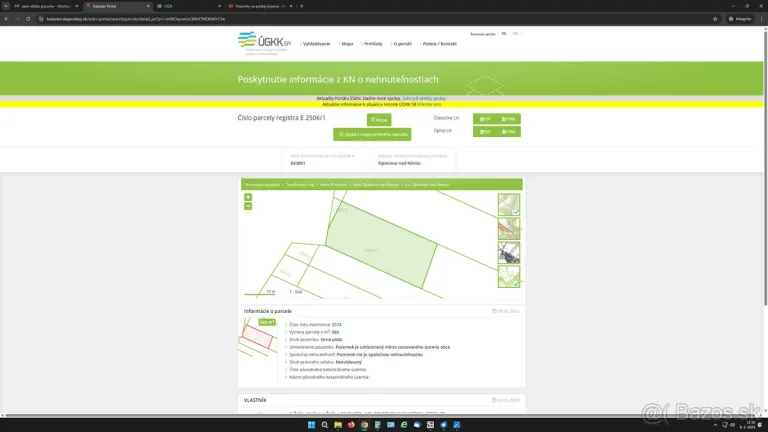Go back in browser history
Image resolution: width=768 pixels, height=432 pixels.
point(6,19)
